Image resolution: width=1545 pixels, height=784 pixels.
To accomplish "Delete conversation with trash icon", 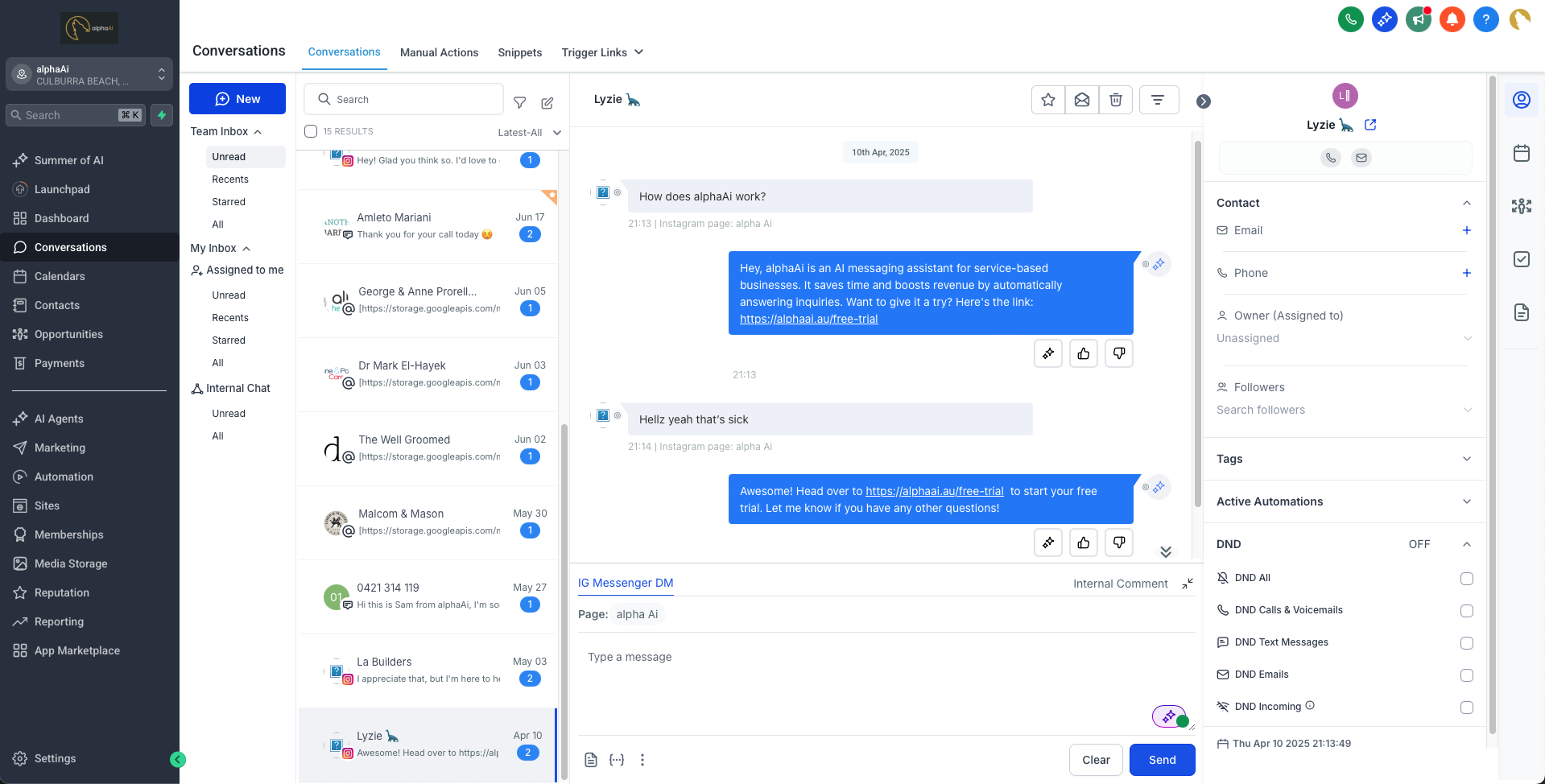I will coord(1115,100).
